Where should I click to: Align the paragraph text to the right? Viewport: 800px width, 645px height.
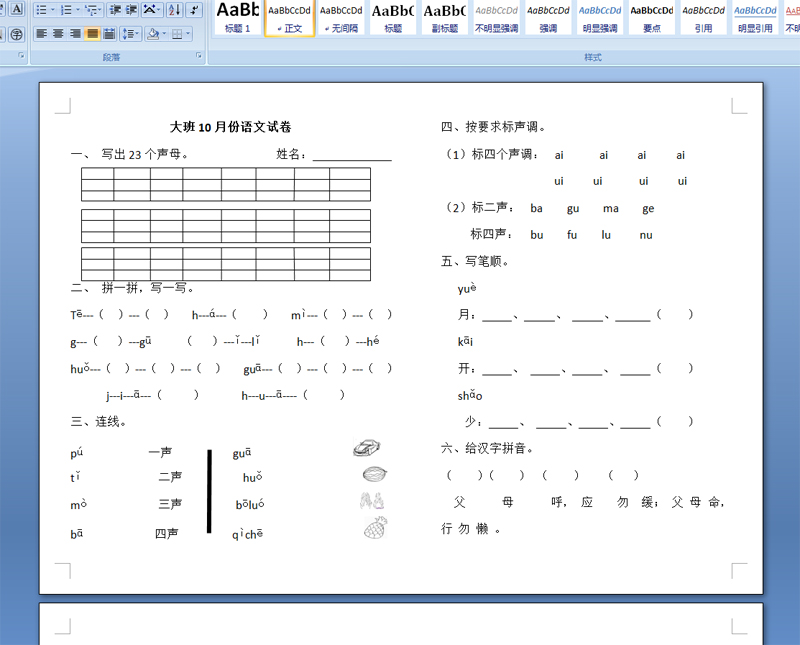[76, 34]
